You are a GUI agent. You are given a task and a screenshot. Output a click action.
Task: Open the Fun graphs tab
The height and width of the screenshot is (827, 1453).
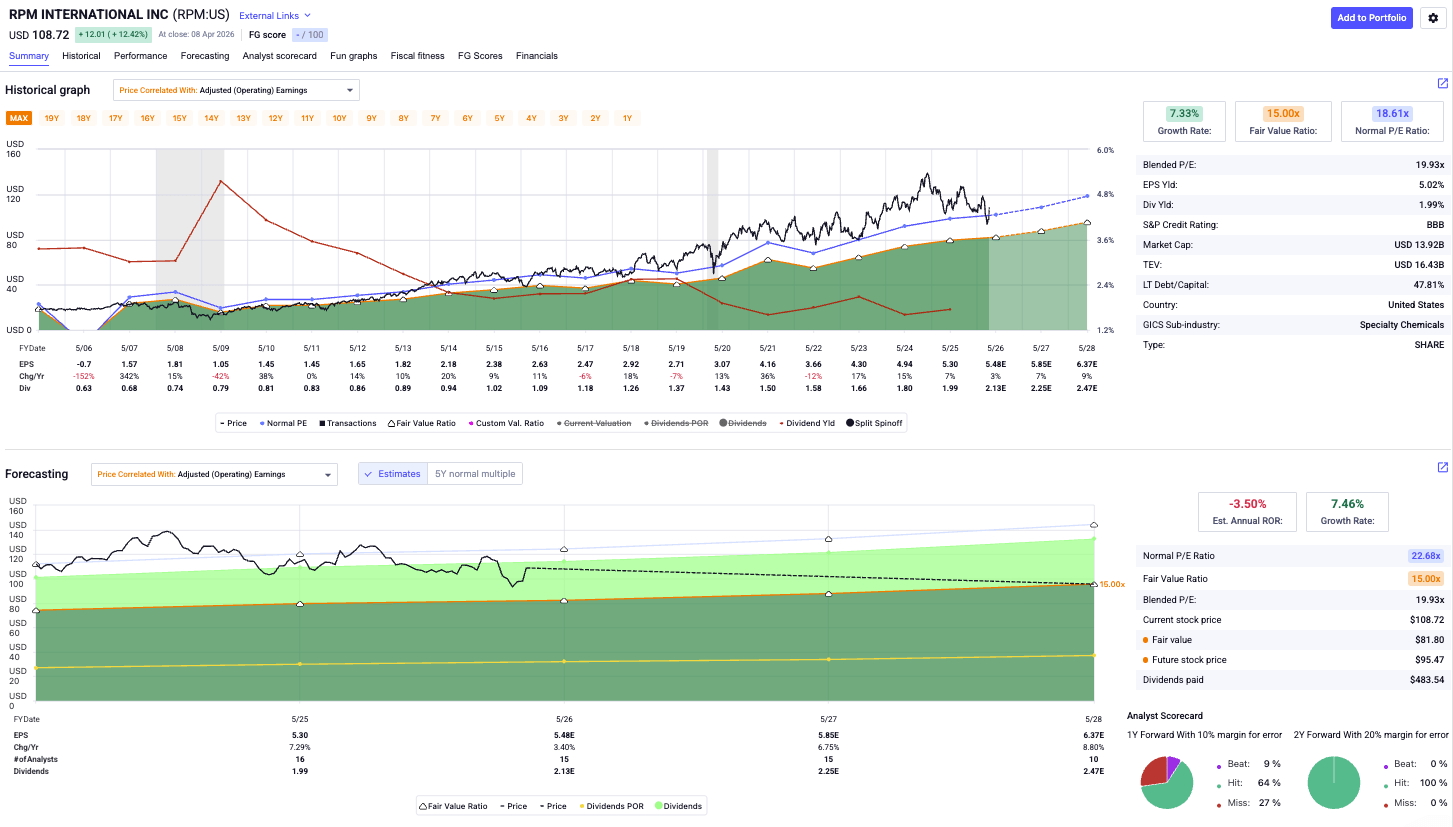[354, 56]
